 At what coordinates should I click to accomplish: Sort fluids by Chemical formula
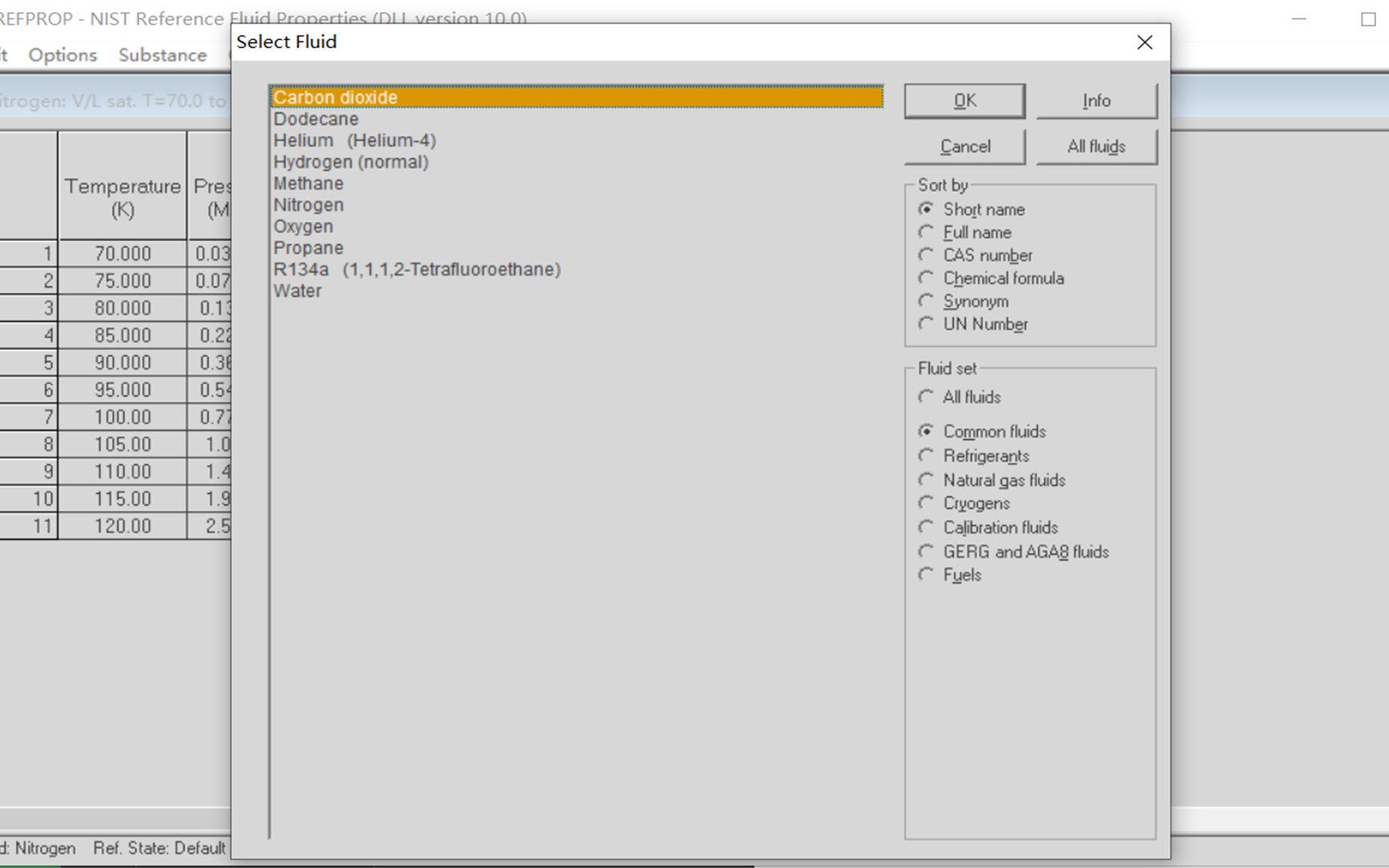(x=991, y=279)
